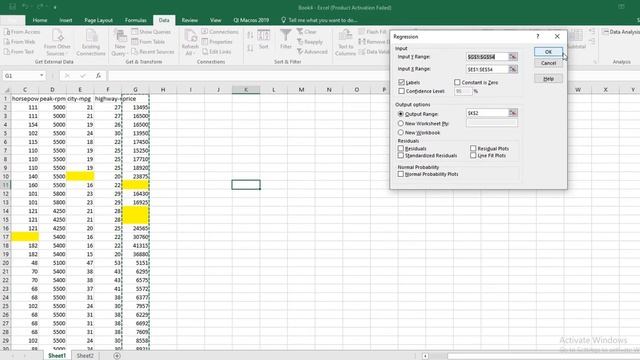Viewport: 640px width, 360px height.
Task: Open the View ribbon tab
Action: point(216,20)
